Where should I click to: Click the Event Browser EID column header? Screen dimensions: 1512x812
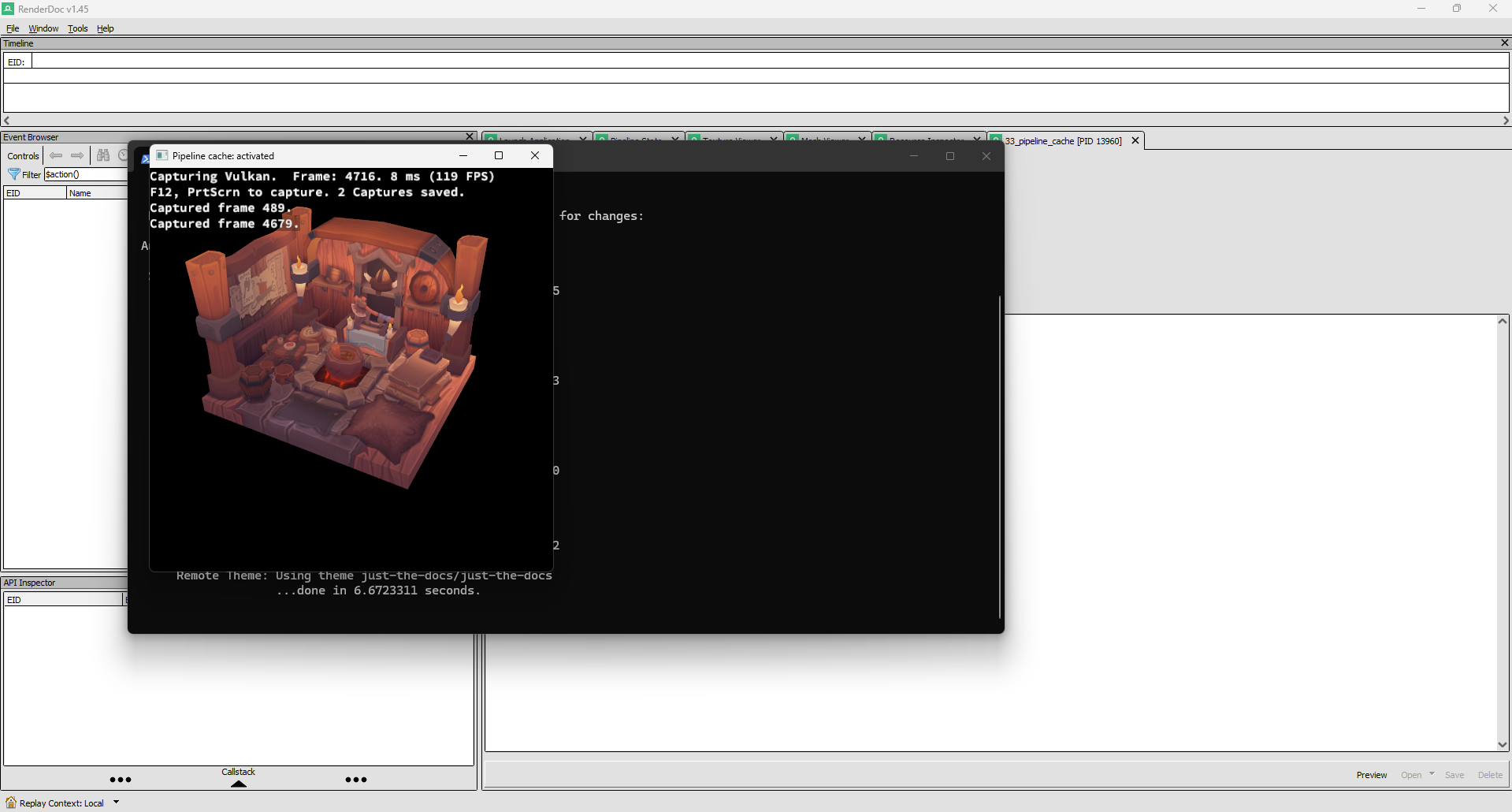tap(35, 193)
